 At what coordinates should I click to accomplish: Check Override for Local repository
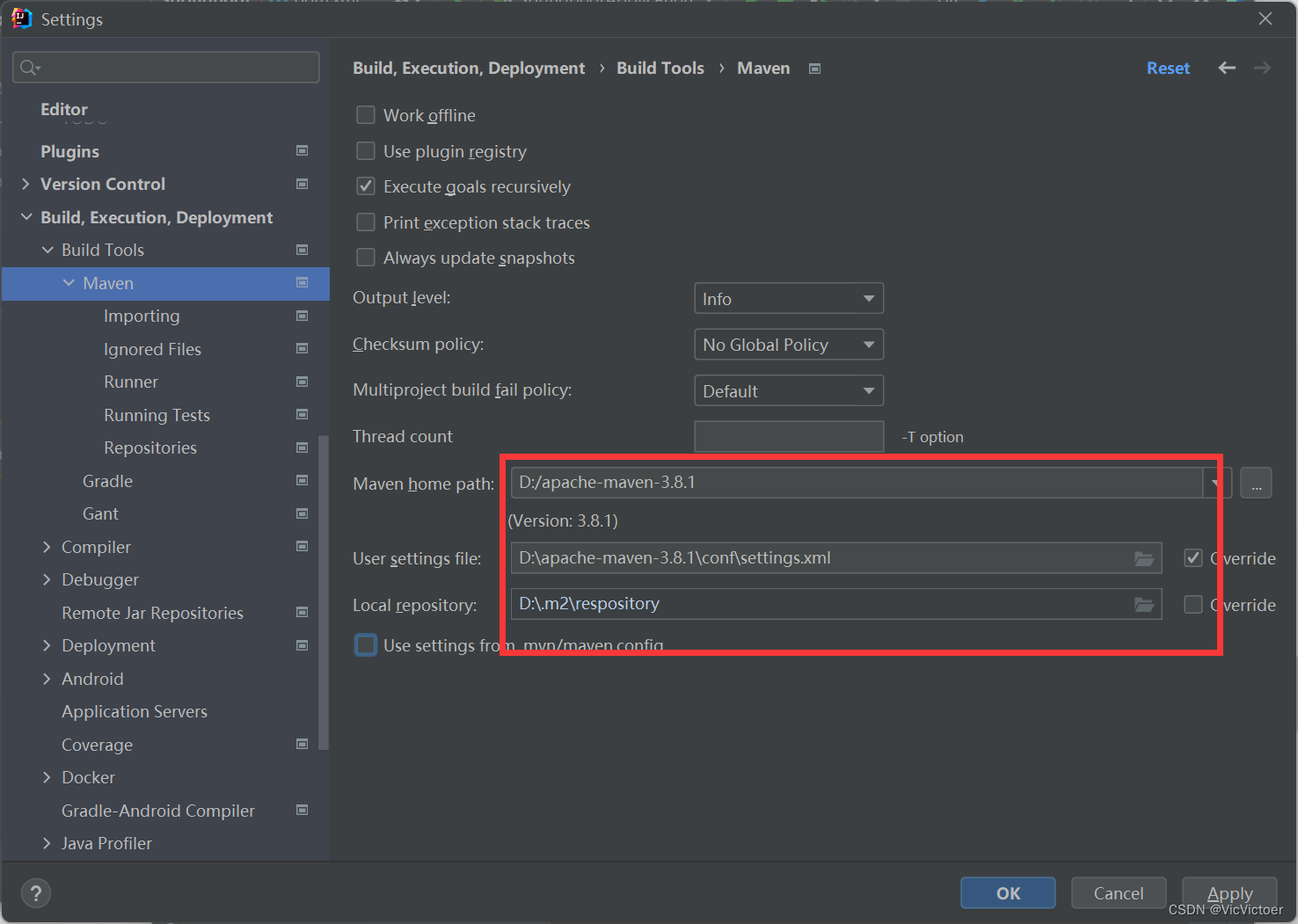(1193, 605)
